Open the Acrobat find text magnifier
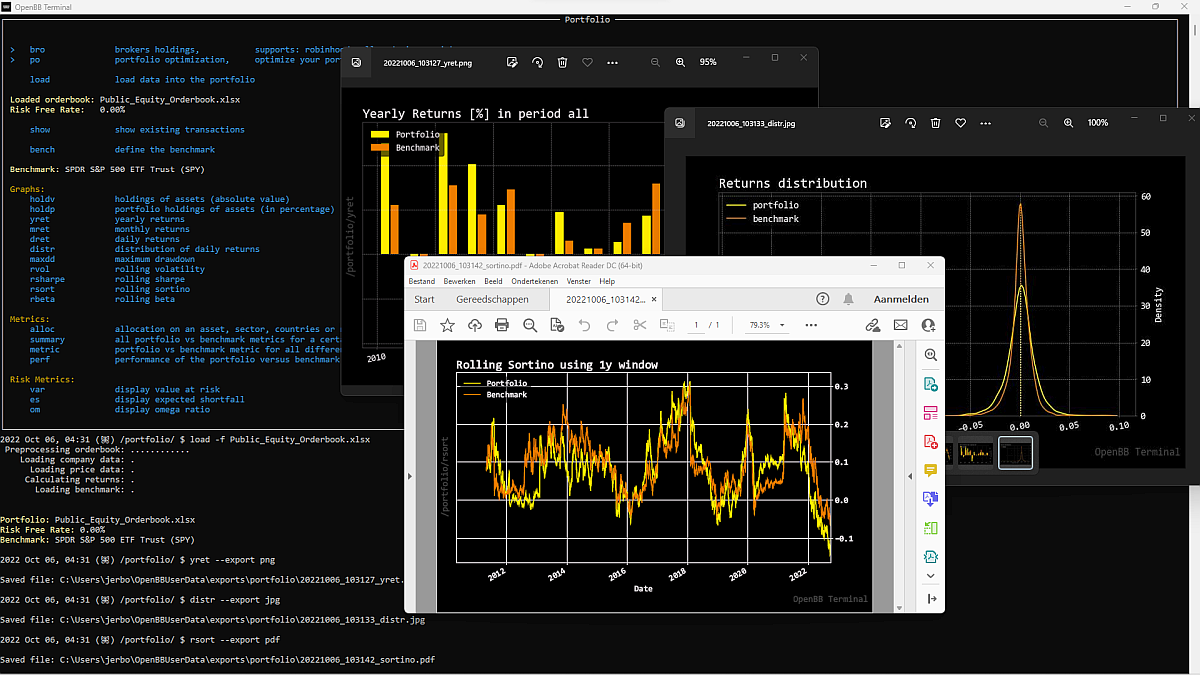The image size is (1200, 675). point(530,325)
